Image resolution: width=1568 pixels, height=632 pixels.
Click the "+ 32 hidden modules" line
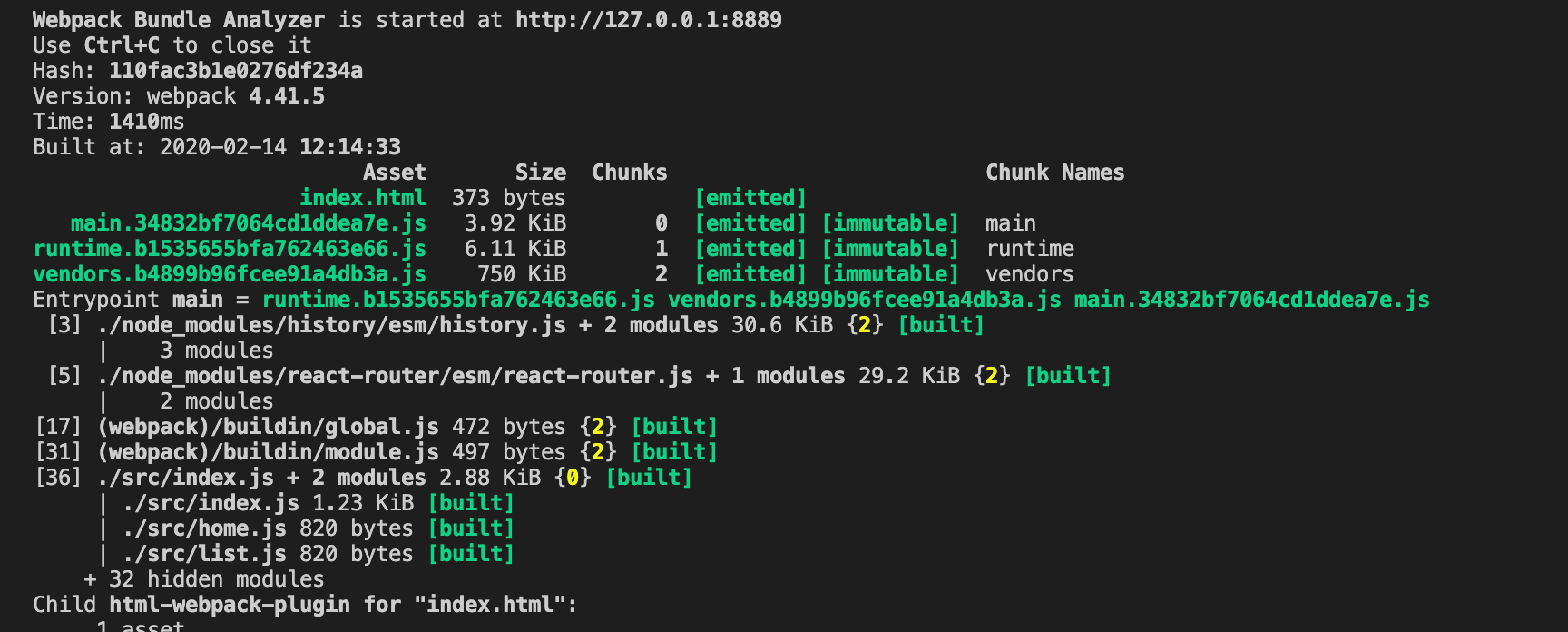(x=204, y=579)
